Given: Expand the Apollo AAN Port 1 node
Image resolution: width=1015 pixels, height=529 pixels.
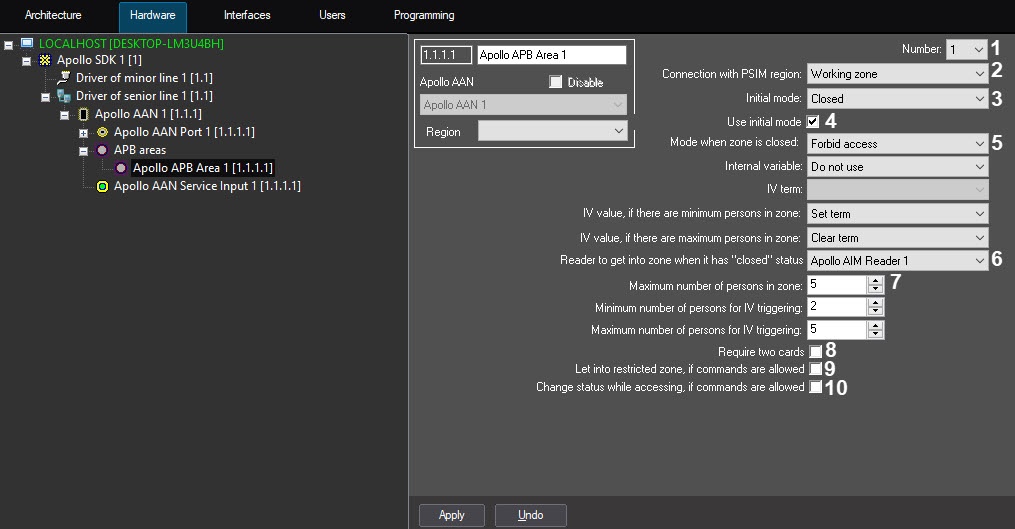Looking at the screenshot, I should pyautogui.click(x=83, y=133).
